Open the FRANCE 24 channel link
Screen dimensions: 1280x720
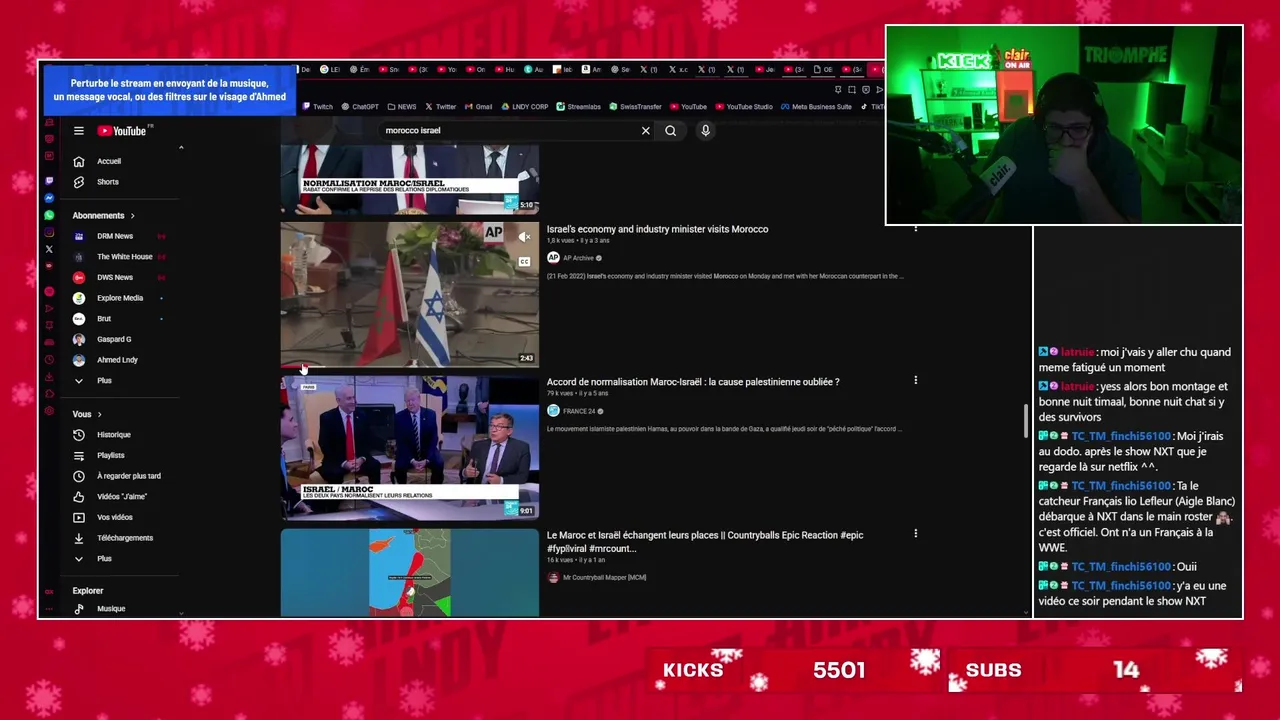[579, 411]
